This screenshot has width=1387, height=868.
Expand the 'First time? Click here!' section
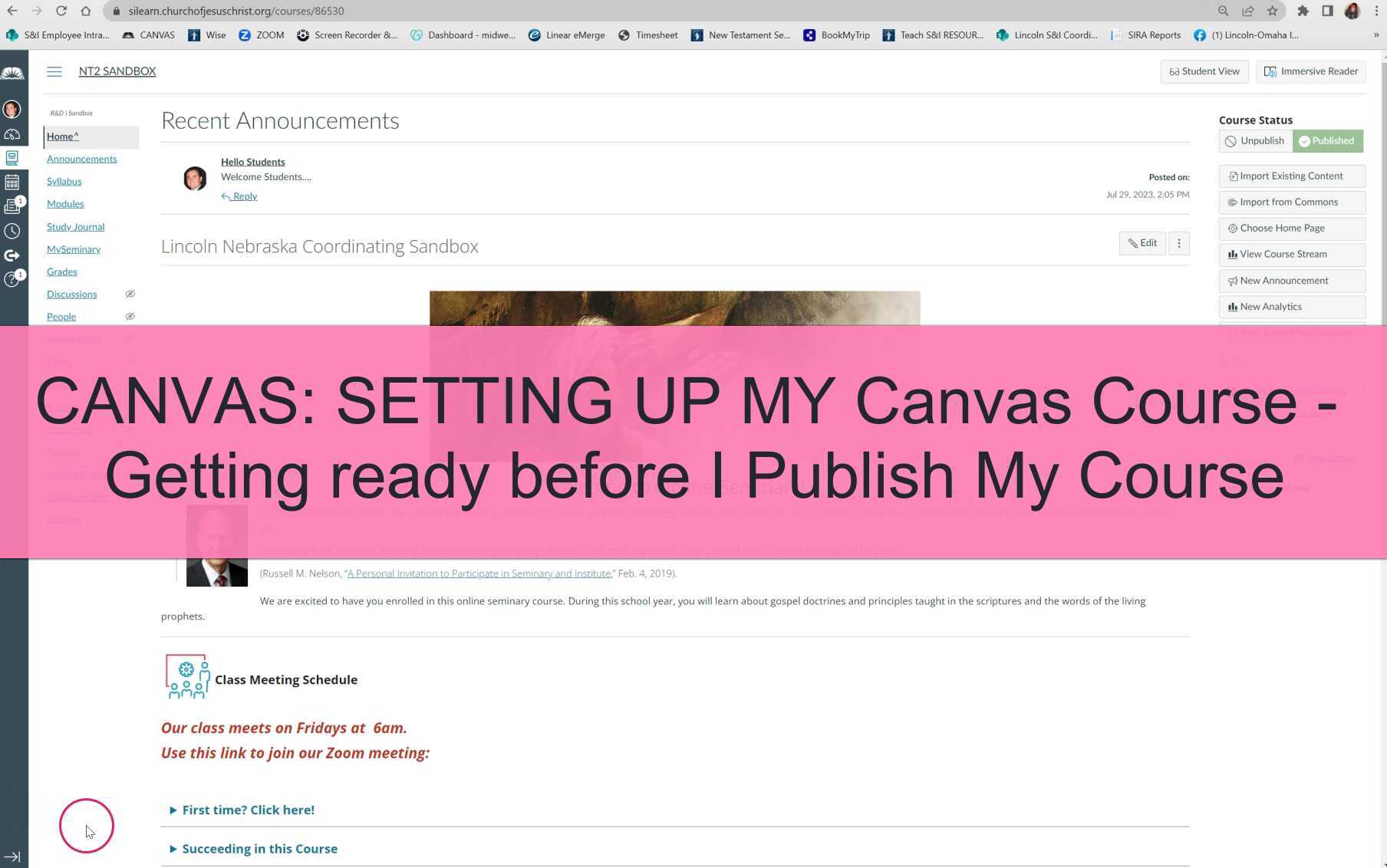pos(248,810)
